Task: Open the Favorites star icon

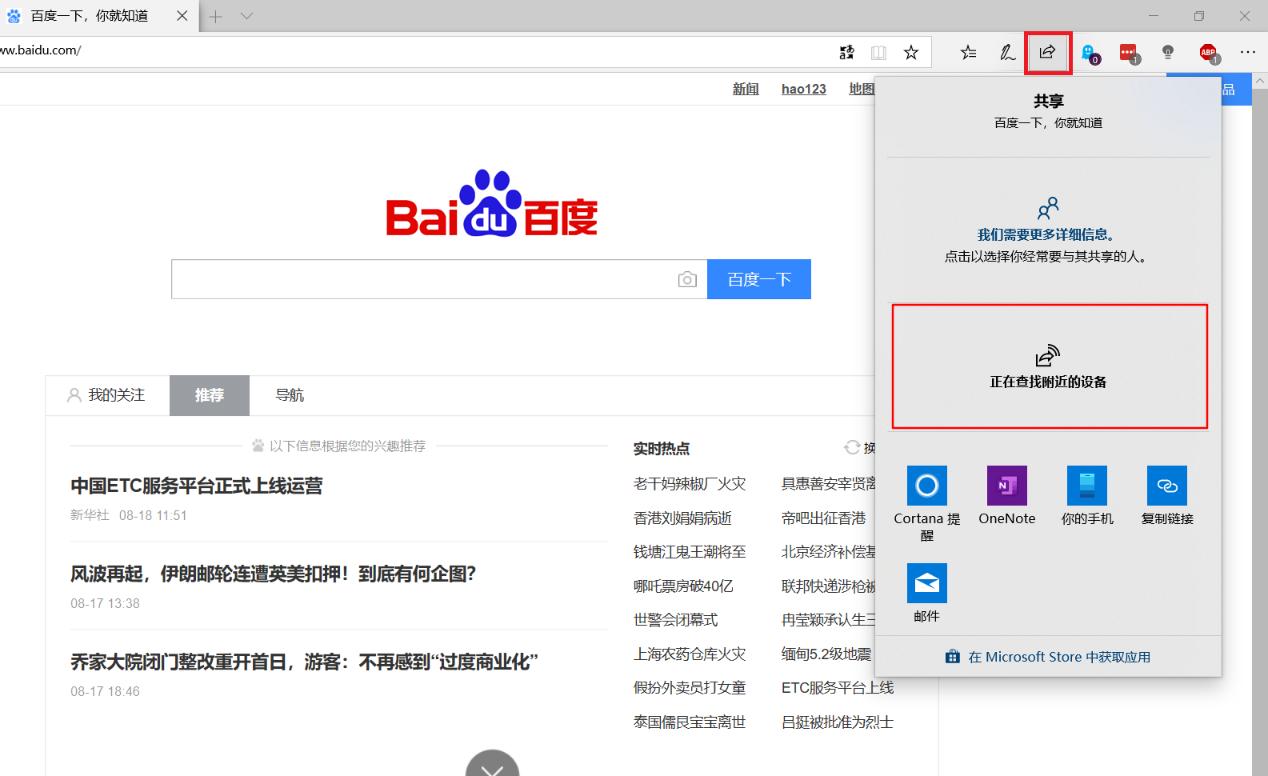Action: pos(911,52)
